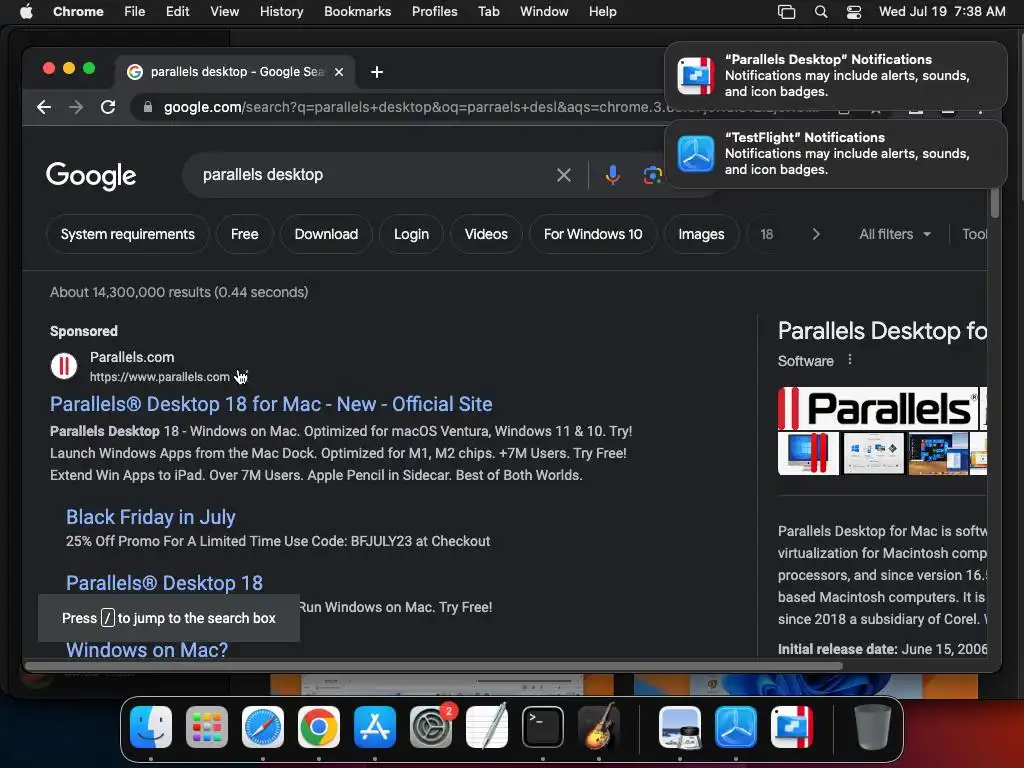Open the Tab menu
Screen dimensions: 1024x768
click(488, 12)
